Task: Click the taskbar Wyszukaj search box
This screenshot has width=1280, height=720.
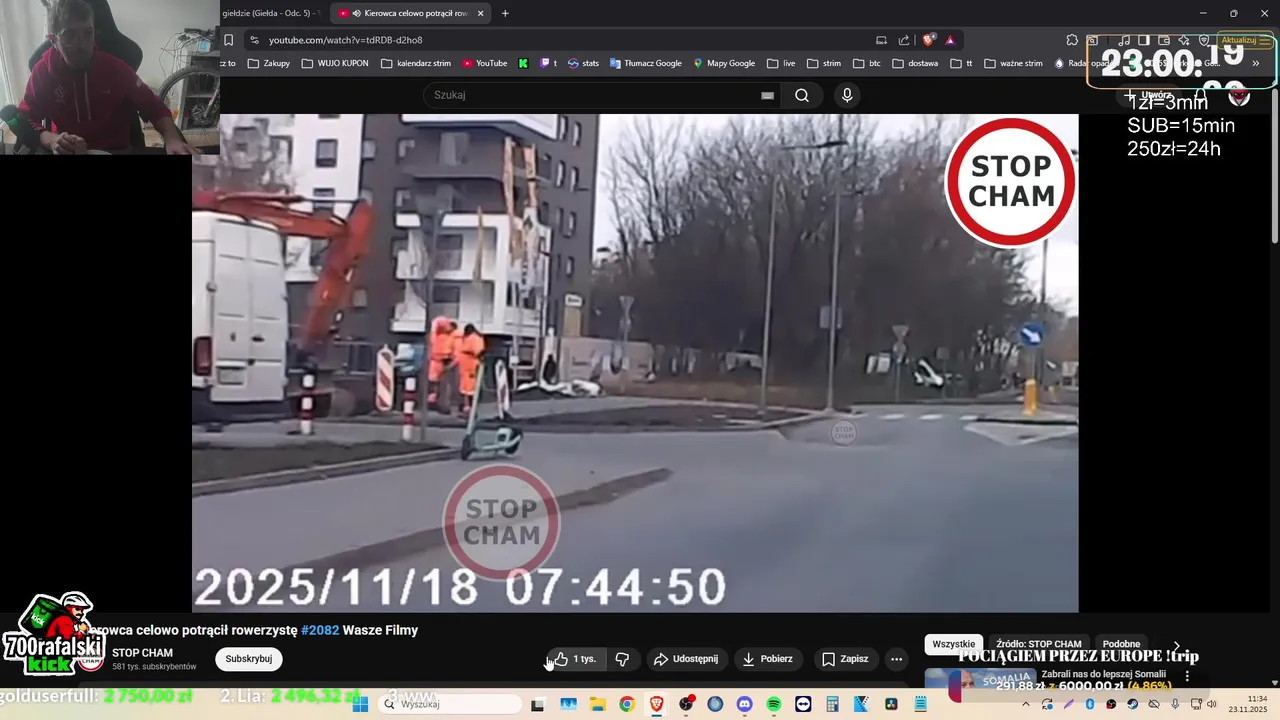Action: point(450,704)
